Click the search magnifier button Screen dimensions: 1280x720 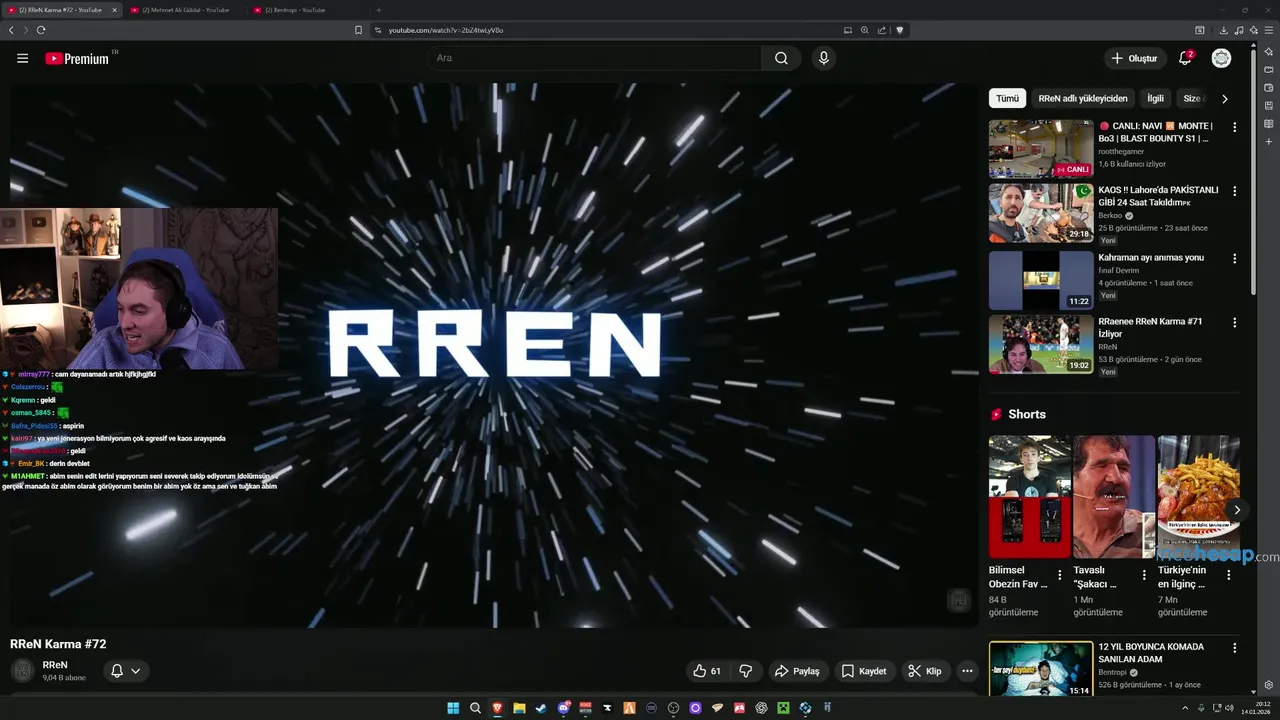781,58
